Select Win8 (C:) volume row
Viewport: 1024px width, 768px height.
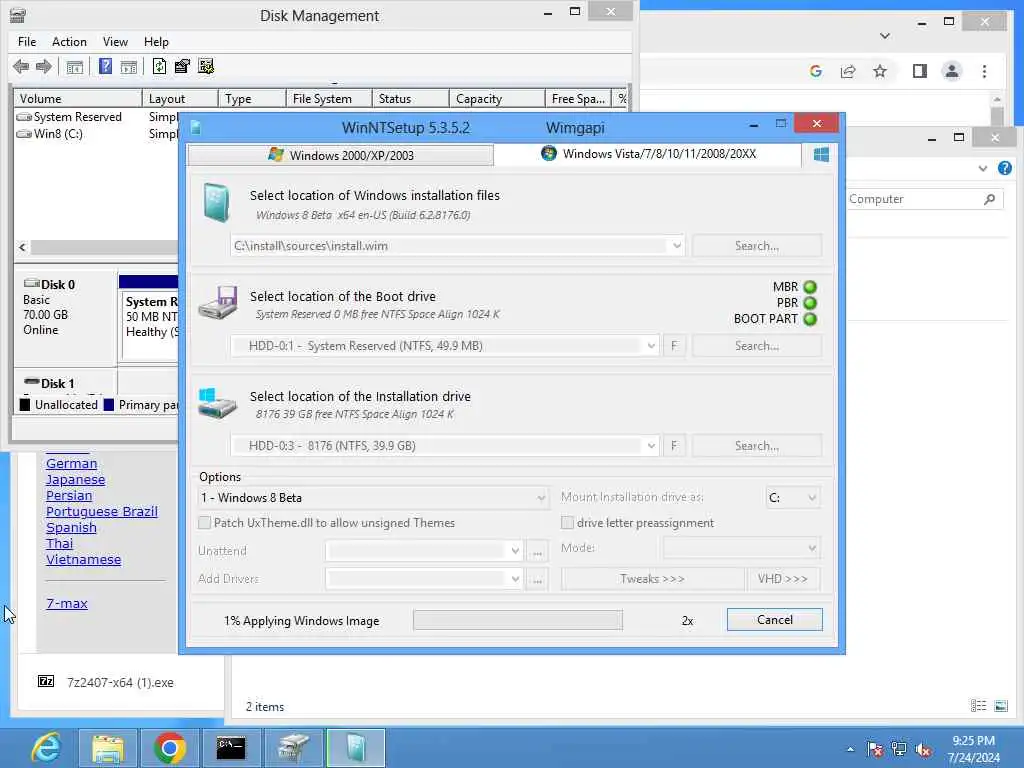(x=96, y=134)
